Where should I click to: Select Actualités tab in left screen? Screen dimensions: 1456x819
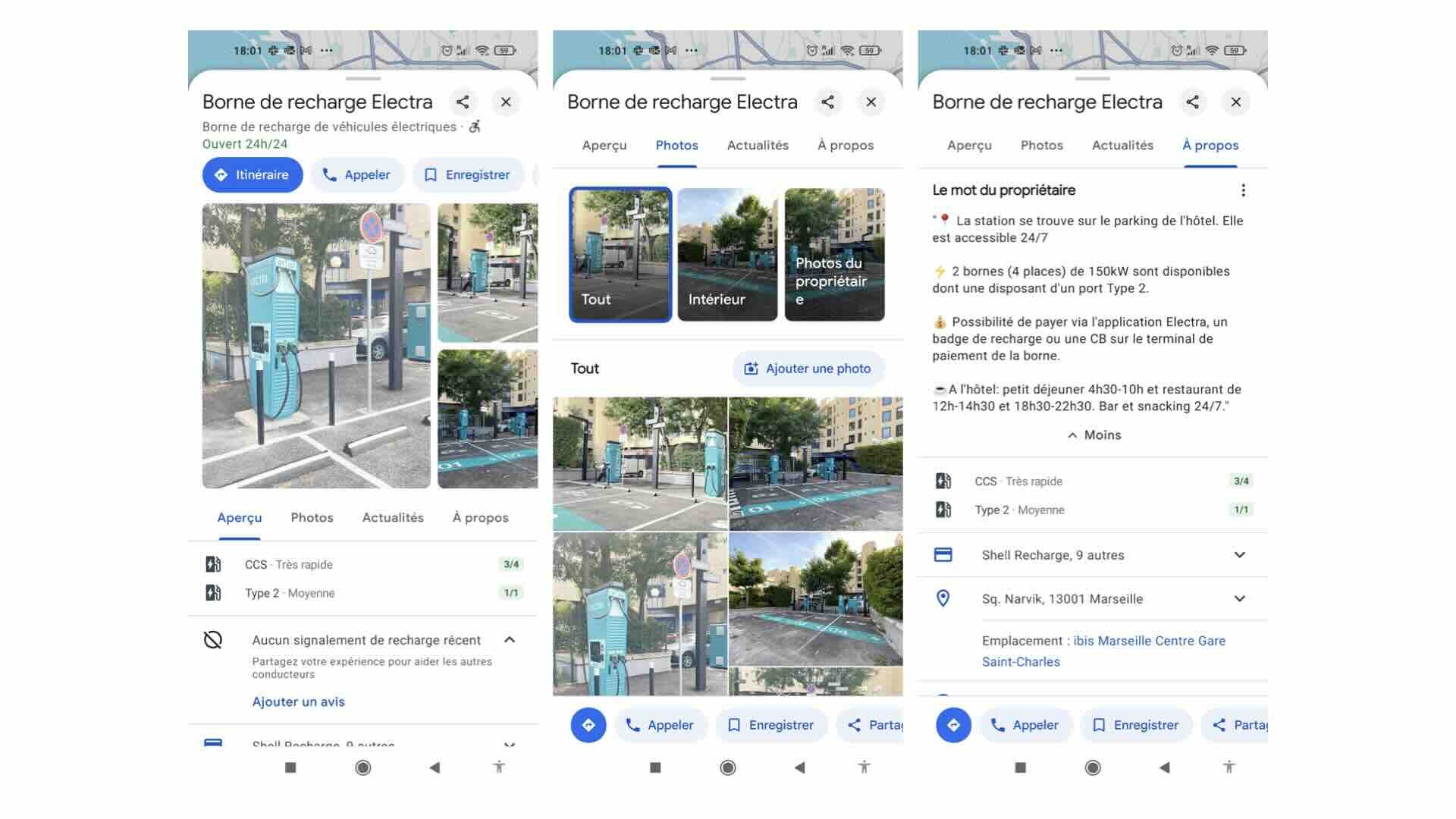coord(393,518)
